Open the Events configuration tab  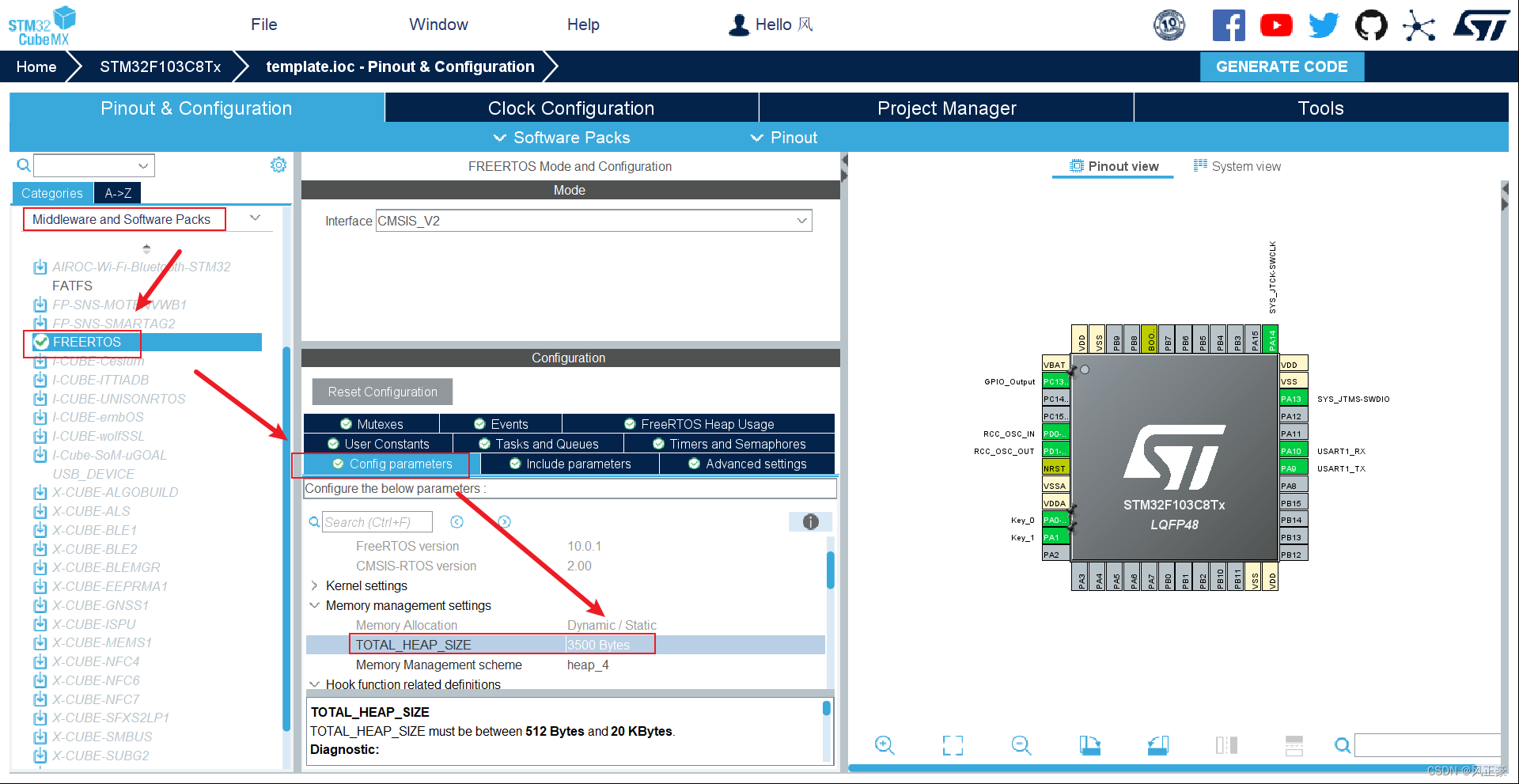coord(501,424)
